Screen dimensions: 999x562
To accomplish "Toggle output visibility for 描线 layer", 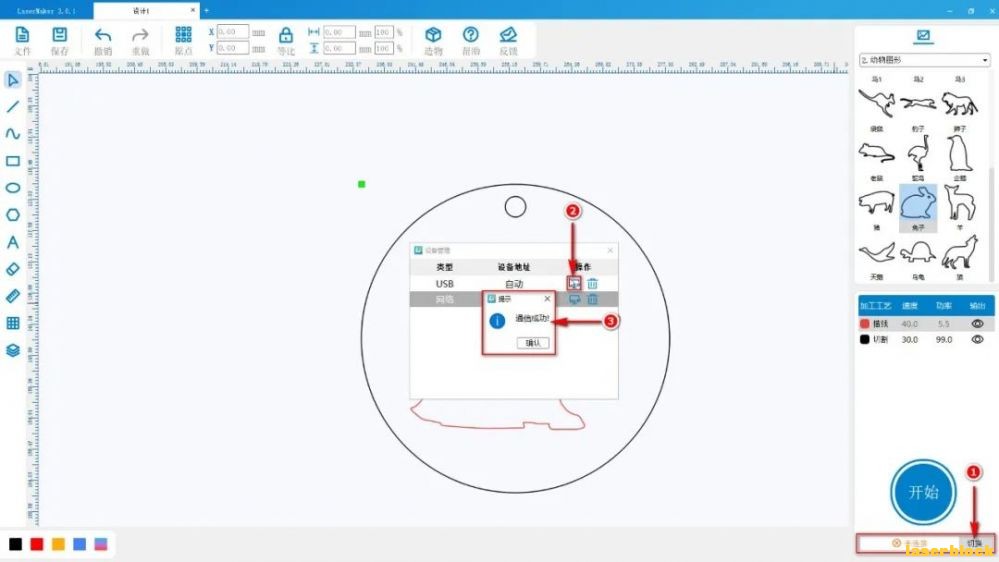I will point(977,324).
